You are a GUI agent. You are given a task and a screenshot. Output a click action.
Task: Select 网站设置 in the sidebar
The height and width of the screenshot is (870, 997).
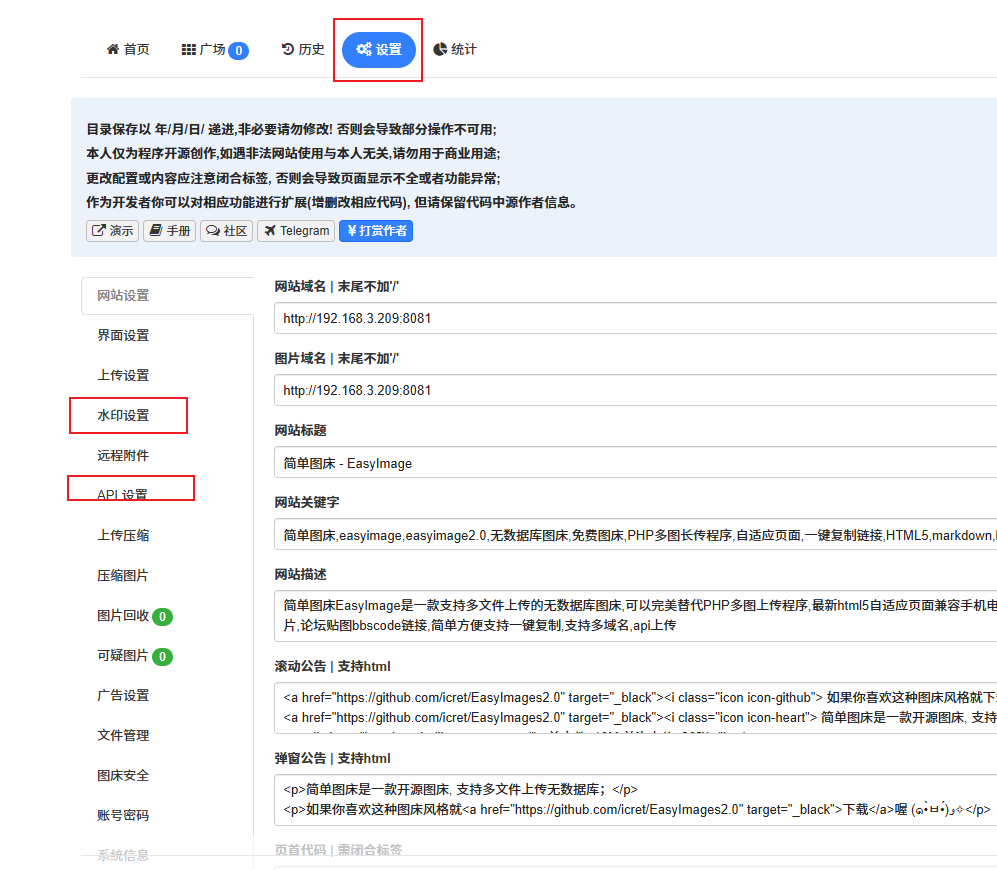(x=167, y=296)
